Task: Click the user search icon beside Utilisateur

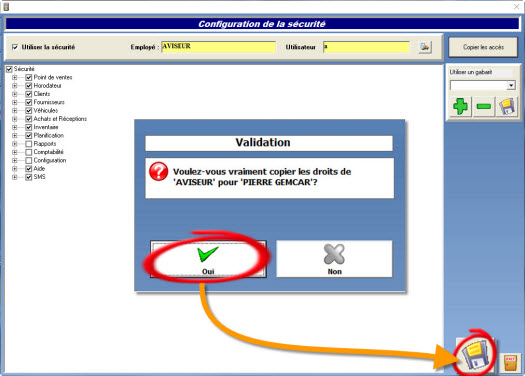Action: (x=425, y=47)
